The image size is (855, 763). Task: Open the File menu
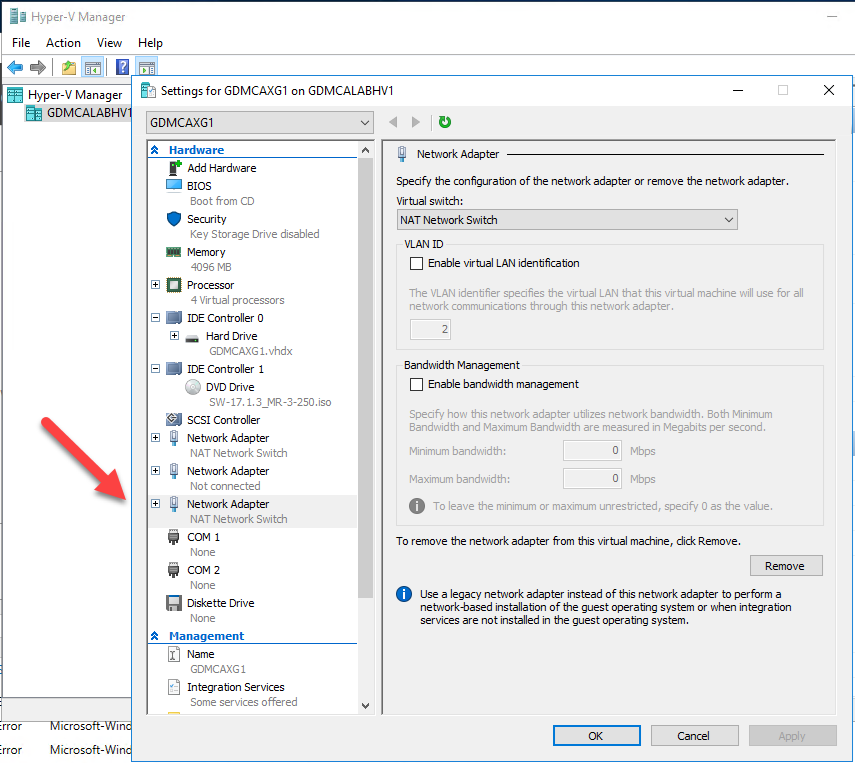coord(21,43)
